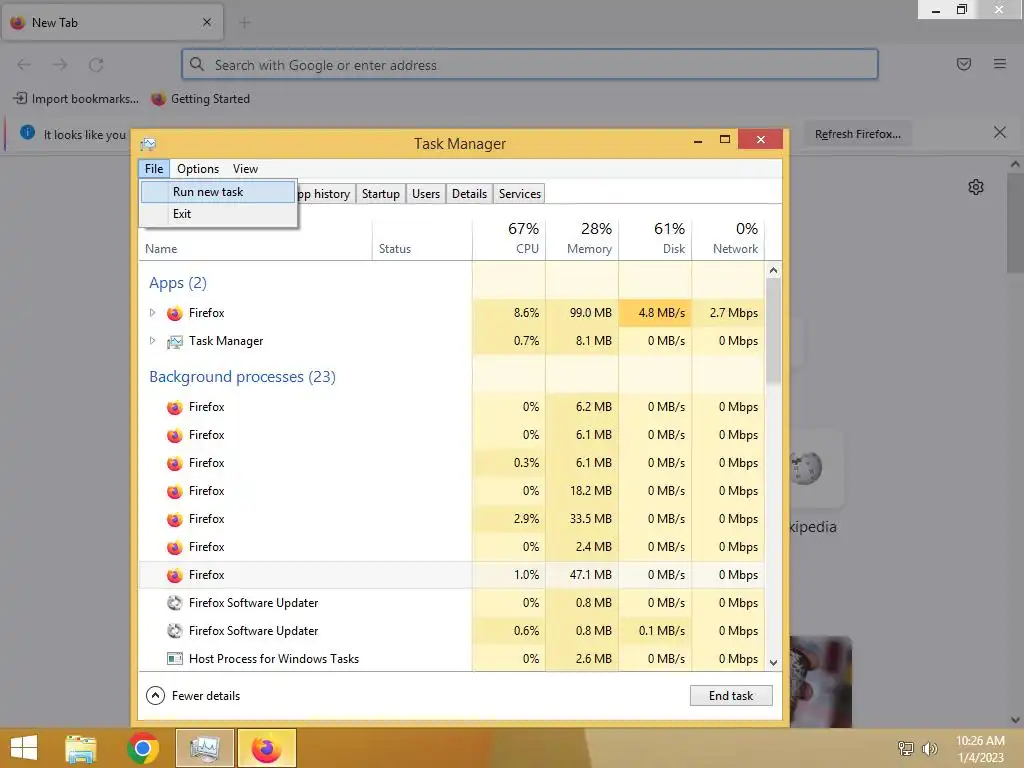Image resolution: width=1024 pixels, height=768 pixels.
Task: Close the New Tab tab in Firefox
Action: click(x=207, y=22)
